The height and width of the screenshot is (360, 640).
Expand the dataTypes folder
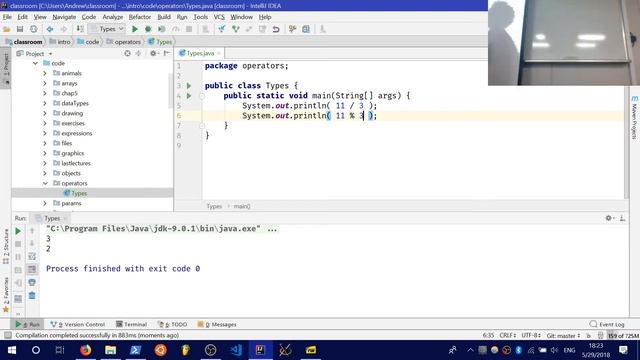pos(45,103)
